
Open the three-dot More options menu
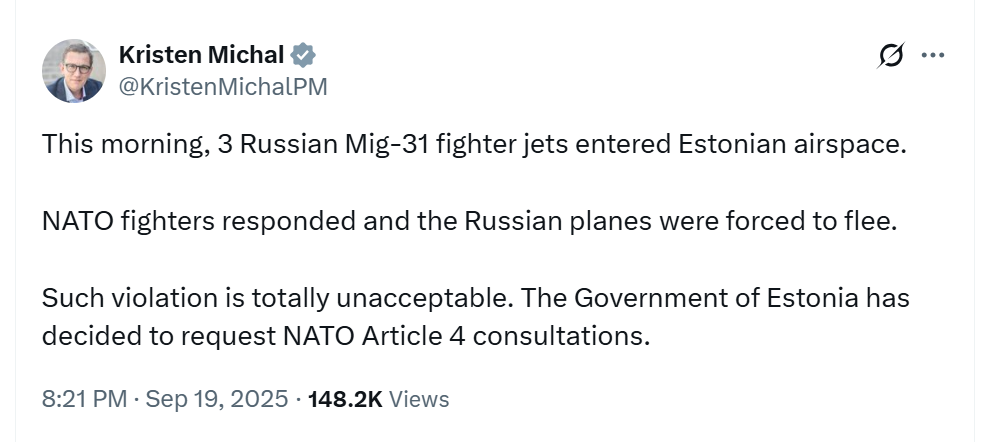click(x=933, y=56)
